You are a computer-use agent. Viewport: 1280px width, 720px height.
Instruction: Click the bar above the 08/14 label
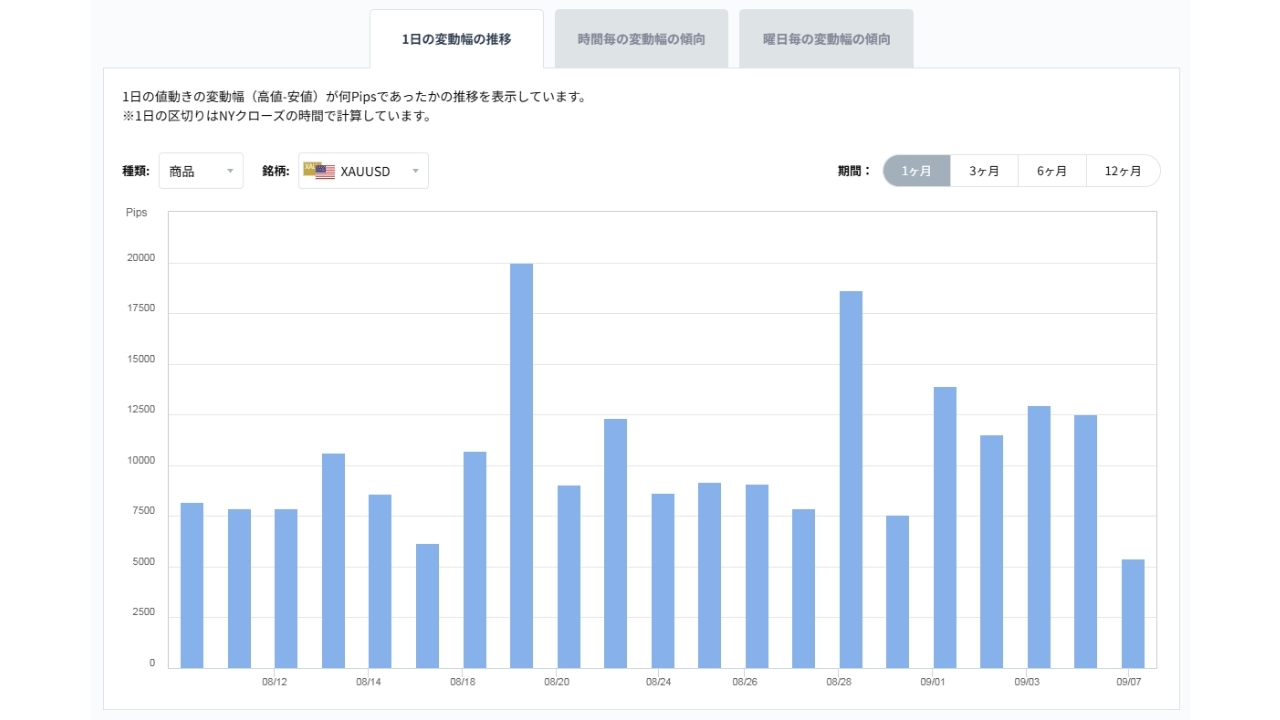[380, 581]
